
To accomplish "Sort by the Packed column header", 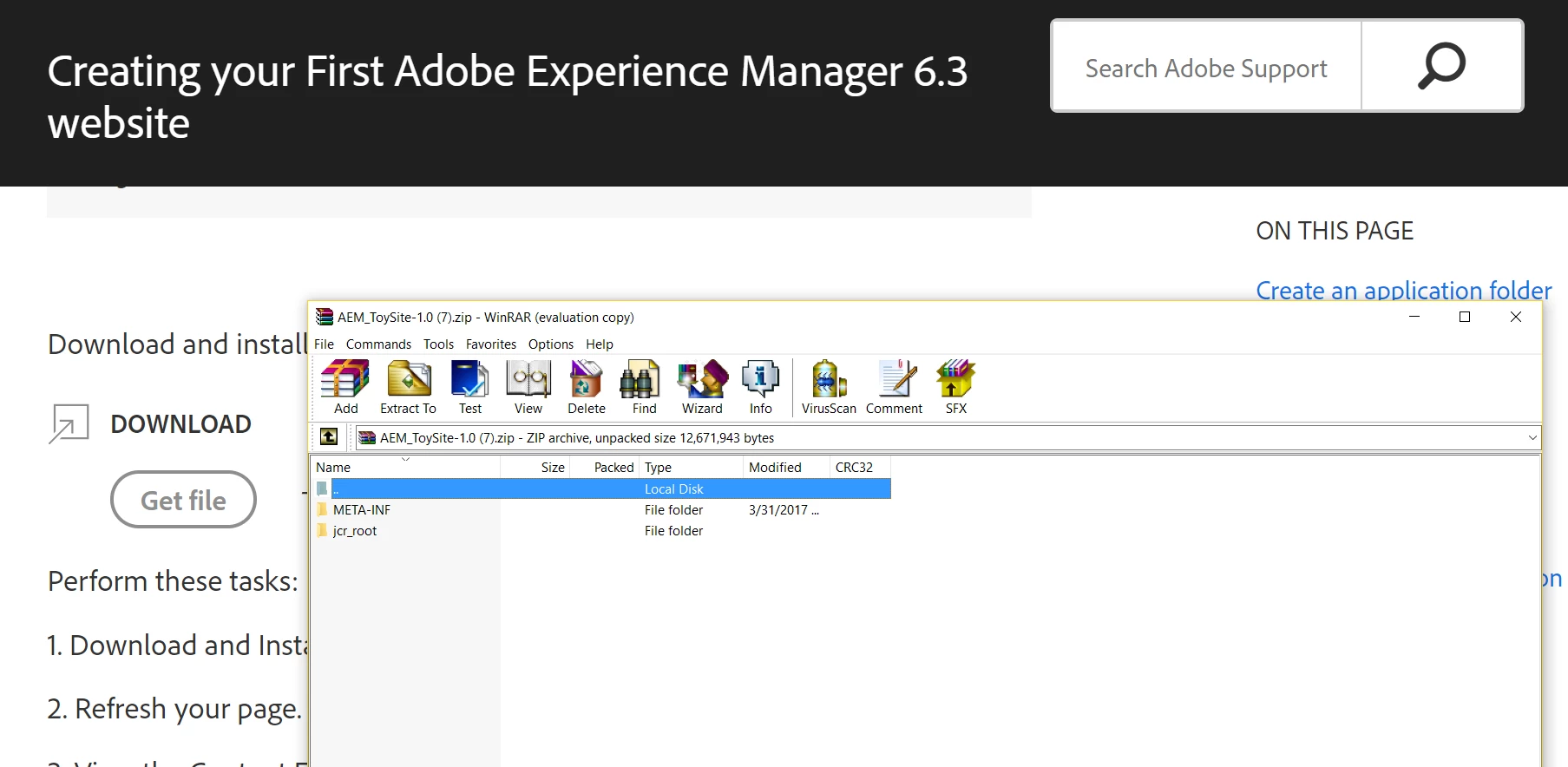I will point(605,467).
